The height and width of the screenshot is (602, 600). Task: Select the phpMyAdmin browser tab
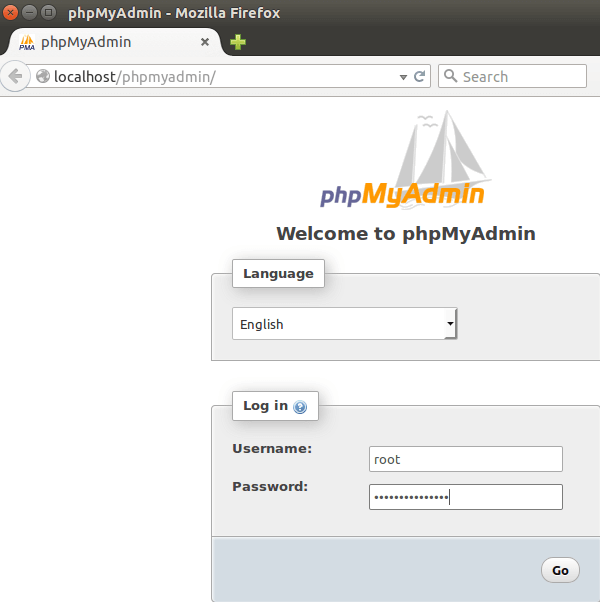[114, 42]
